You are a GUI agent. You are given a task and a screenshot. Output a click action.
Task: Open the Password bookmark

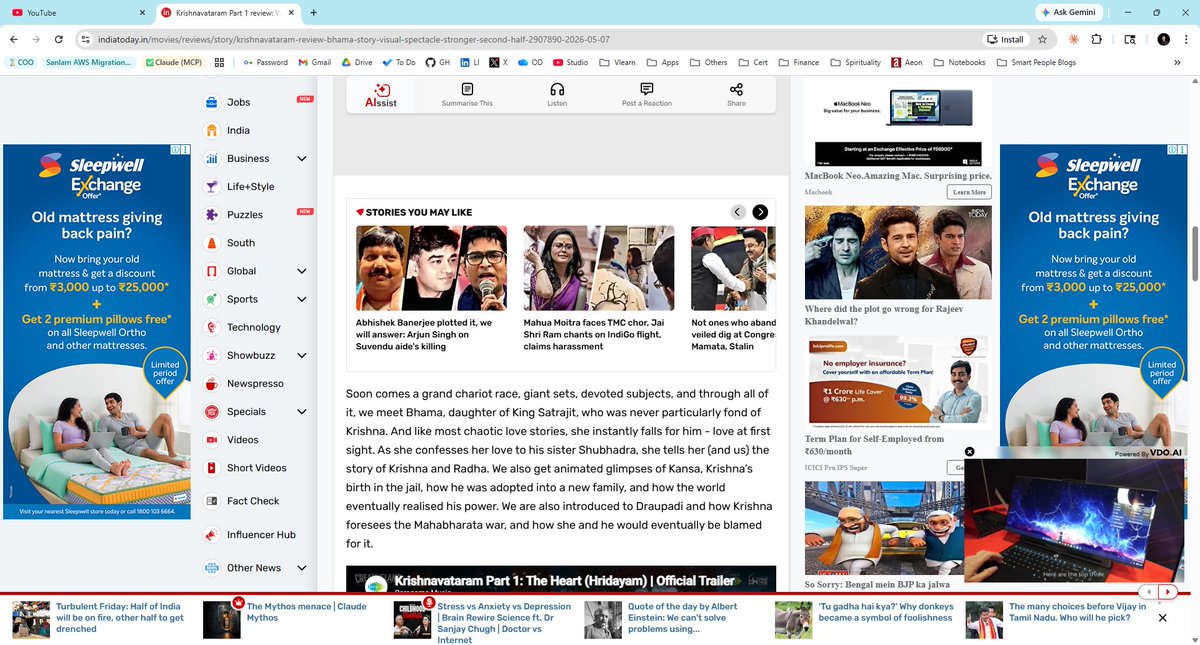tap(265, 62)
